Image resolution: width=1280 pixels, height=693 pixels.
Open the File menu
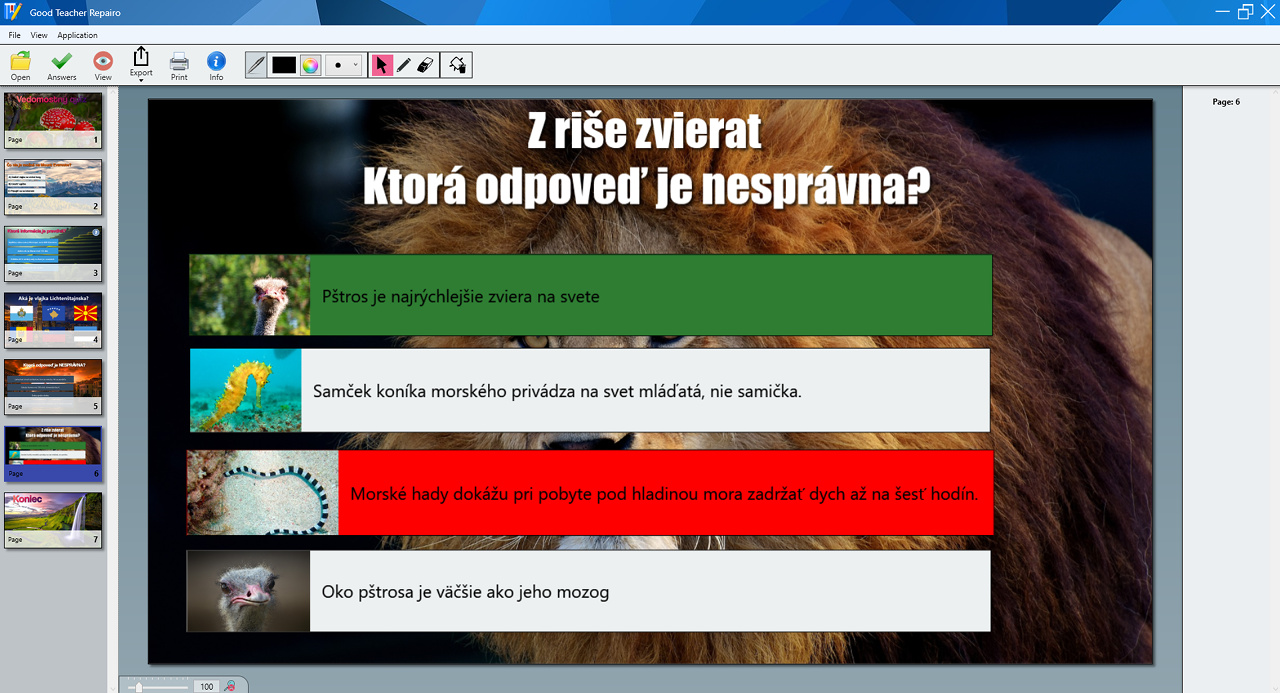[14, 34]
